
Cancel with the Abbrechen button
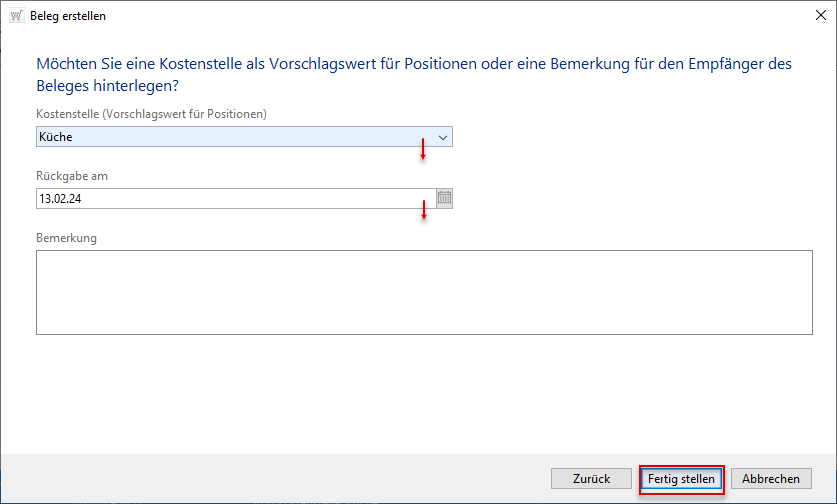tap(771, 479)
